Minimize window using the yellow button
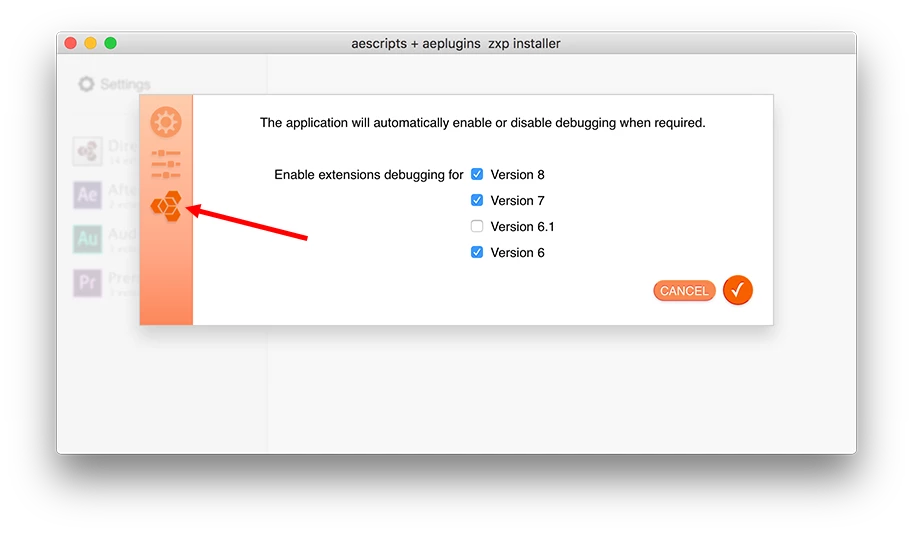This screenshot has width=912, height=534. pos(90,43)
